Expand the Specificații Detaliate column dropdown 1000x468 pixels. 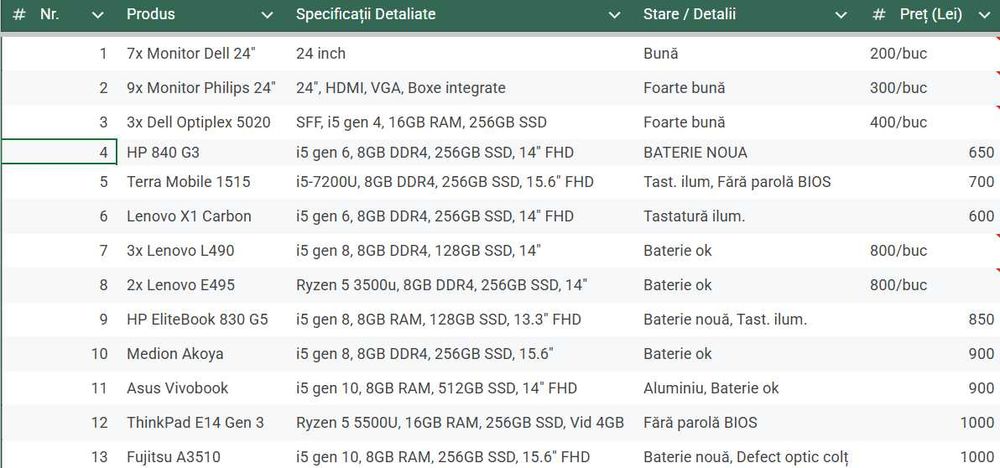pos(615,15)
